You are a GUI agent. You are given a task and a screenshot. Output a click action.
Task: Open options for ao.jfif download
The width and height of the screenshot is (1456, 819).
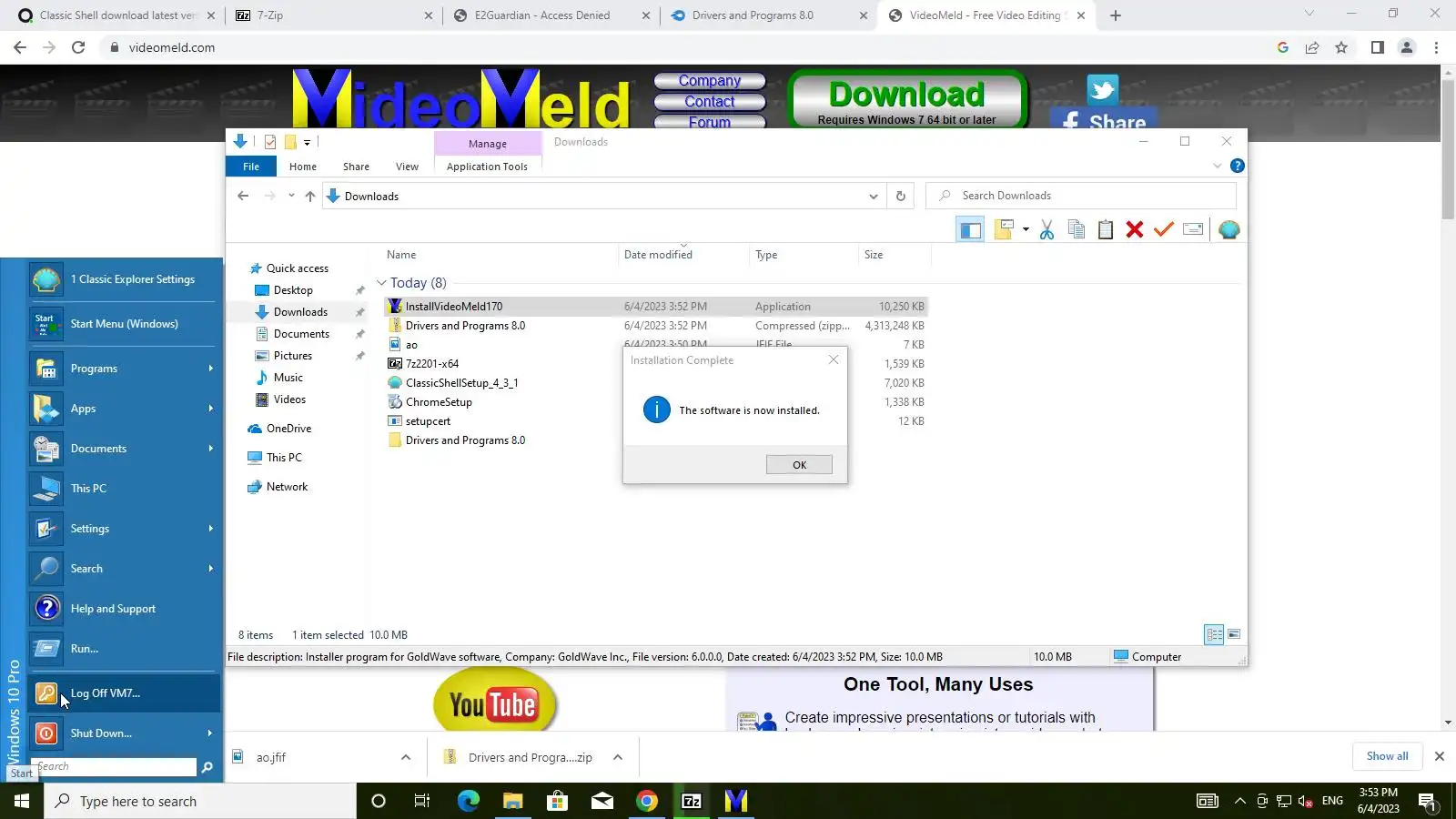click(x=406, y=757)
